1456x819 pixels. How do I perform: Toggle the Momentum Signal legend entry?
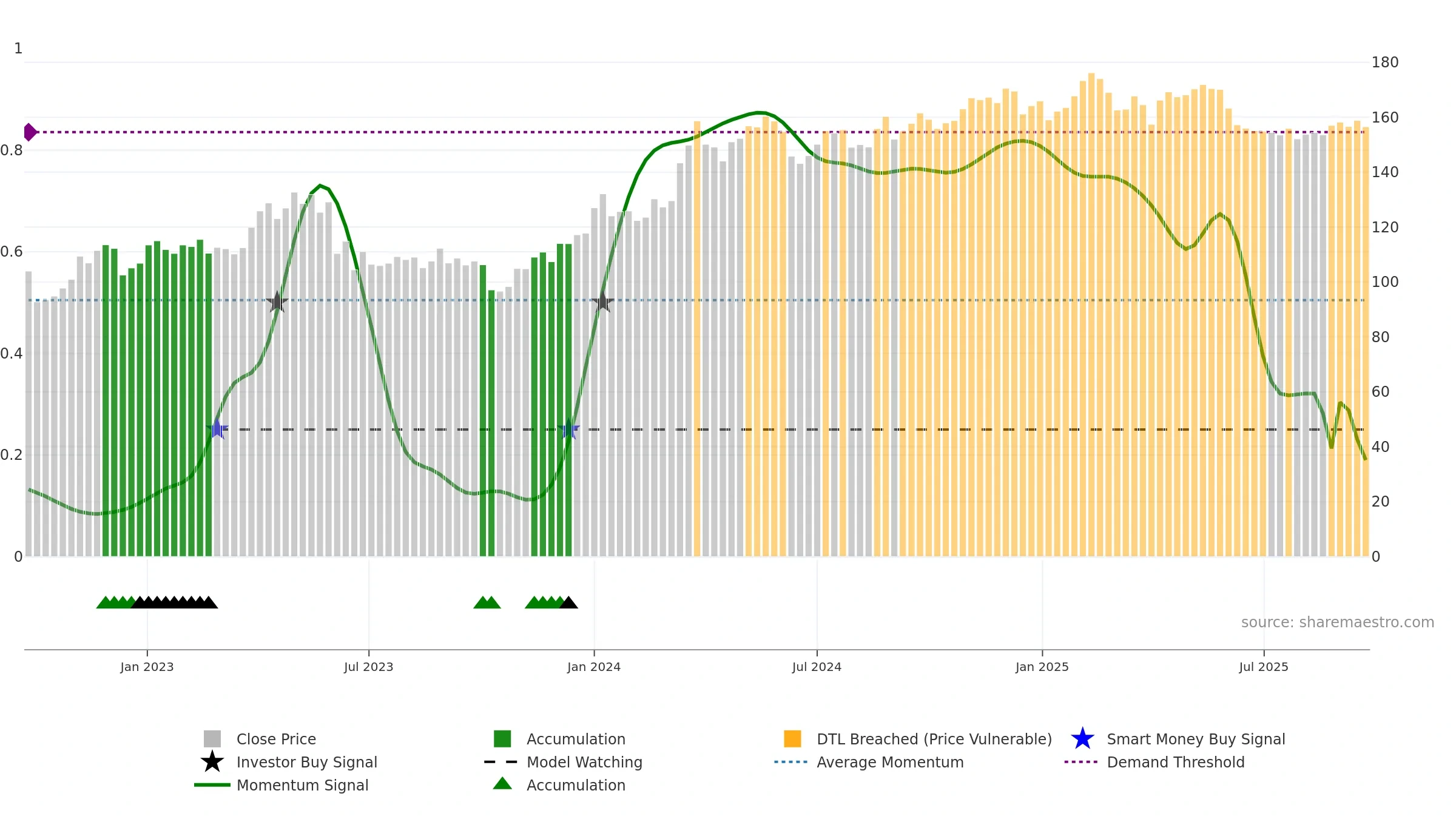pyautogui.click(x=302, y=785)
